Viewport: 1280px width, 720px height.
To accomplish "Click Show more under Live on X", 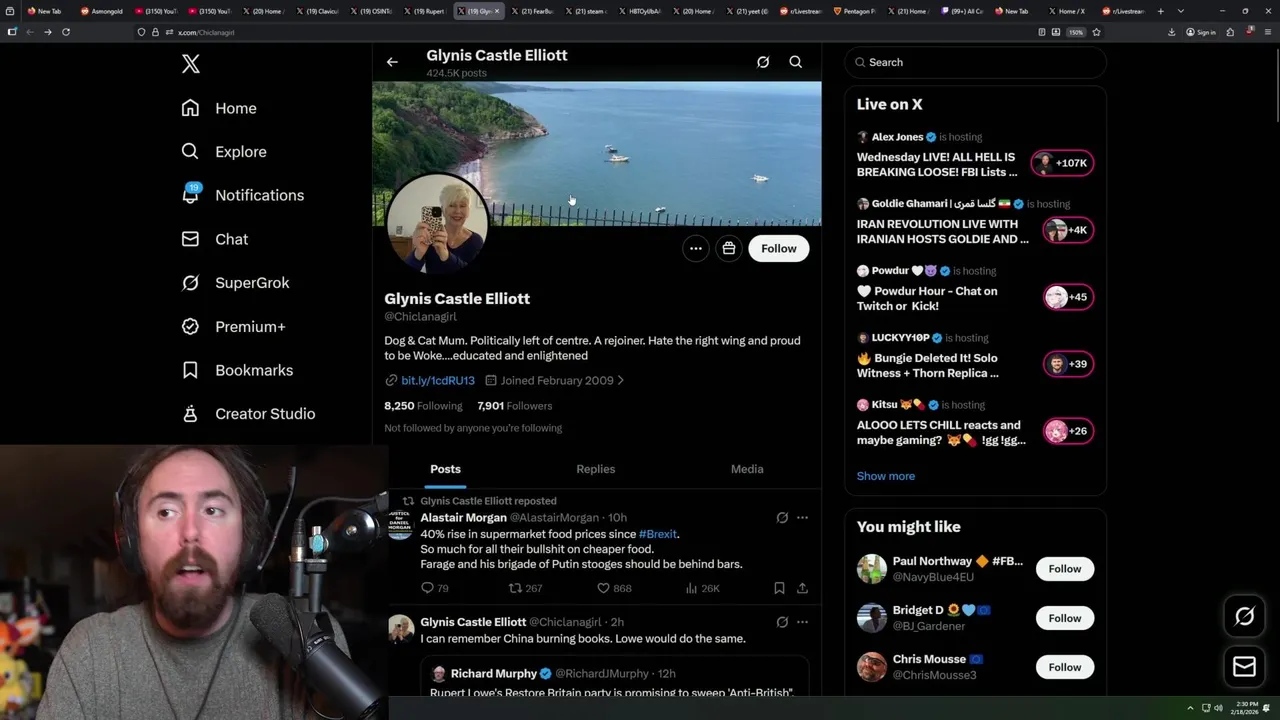I will (x=886, y=476).
